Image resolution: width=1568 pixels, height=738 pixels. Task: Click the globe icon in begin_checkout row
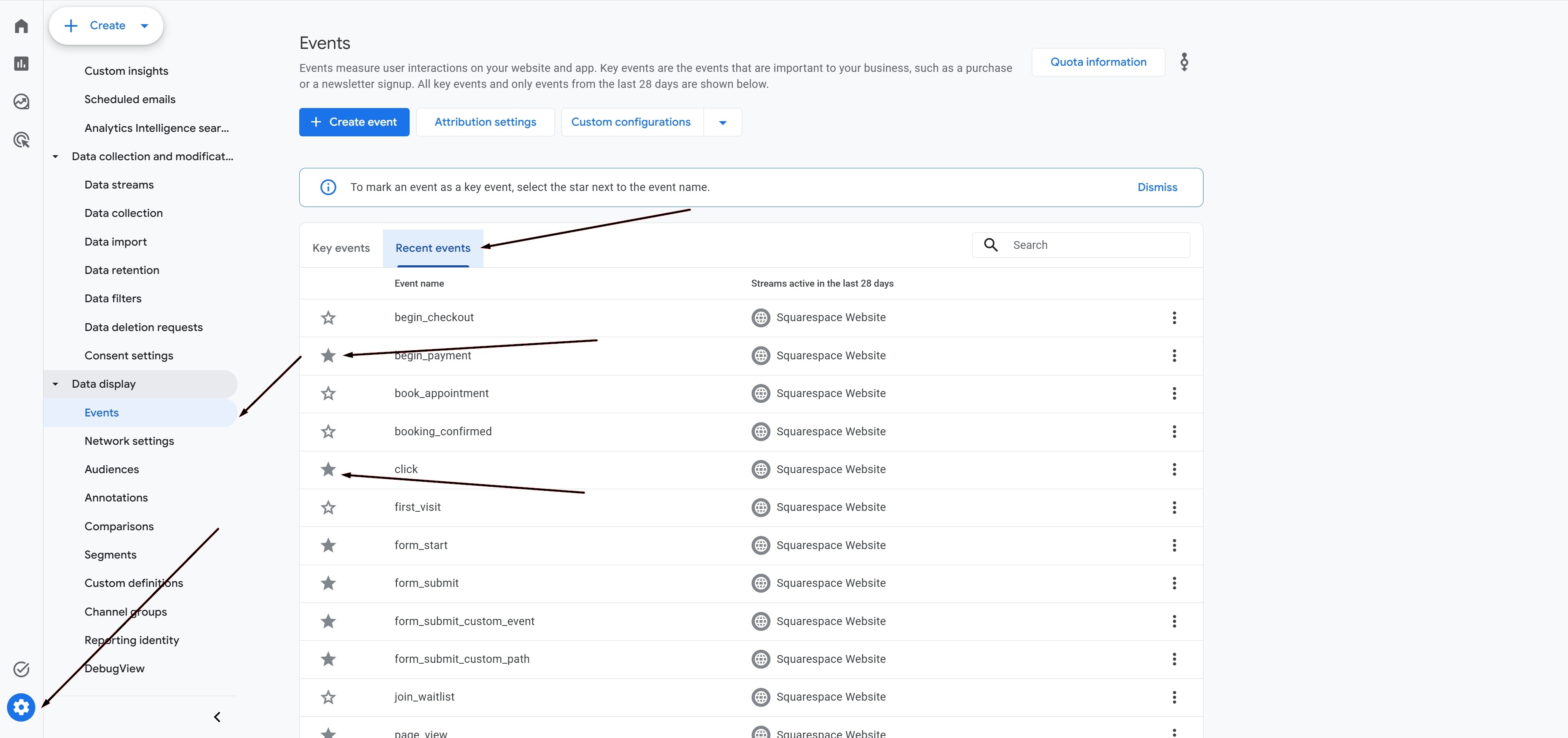(x=761, y=317)
